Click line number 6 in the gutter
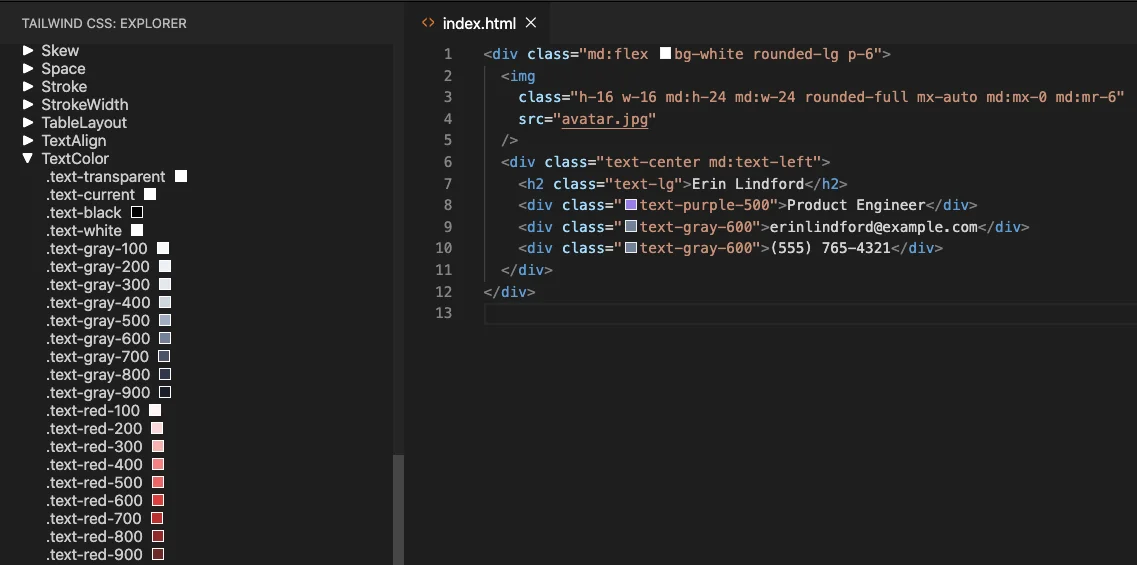Viewport: 1137px width, 565px height. coord(447,162)
